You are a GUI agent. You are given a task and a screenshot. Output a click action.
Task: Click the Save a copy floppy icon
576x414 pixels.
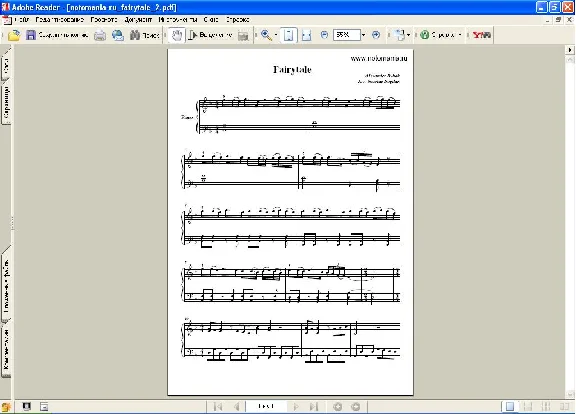pyautogui.click(x=31, y=35)
